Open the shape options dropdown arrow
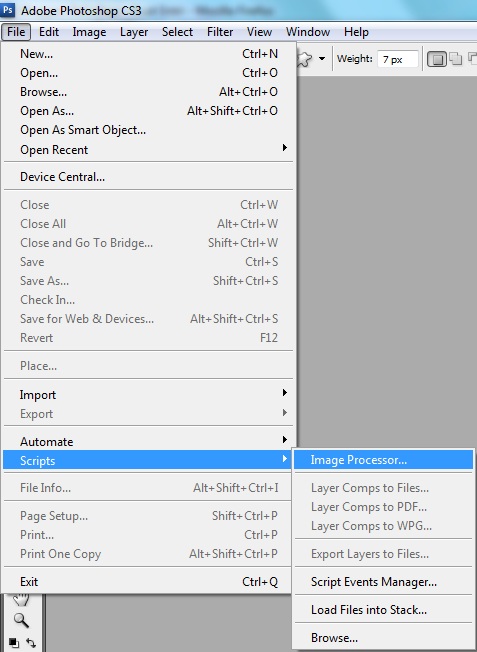The height and width of the screenshot is (652, 477). (x=321, y=59)
